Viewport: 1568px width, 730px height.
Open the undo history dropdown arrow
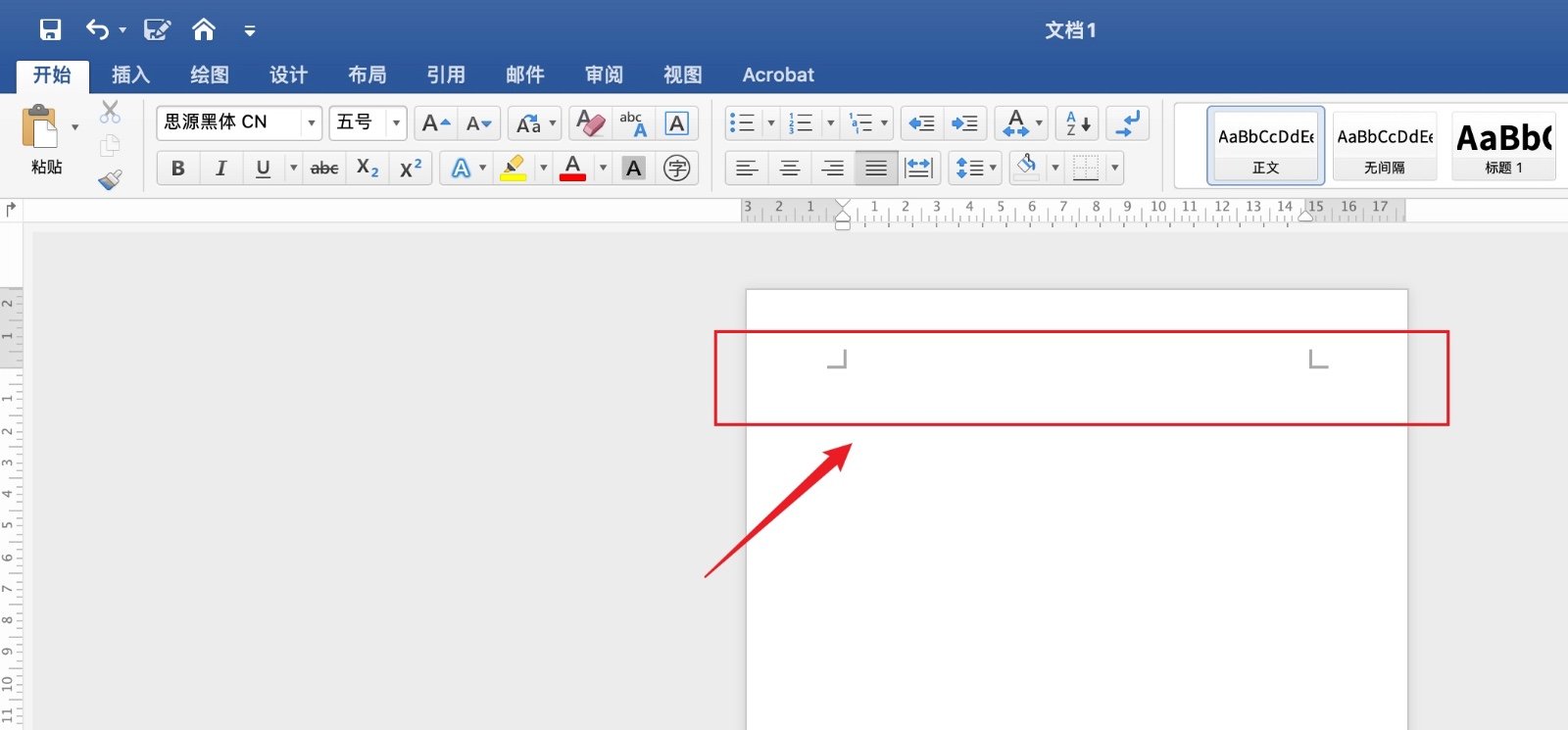tap(122, 30)
